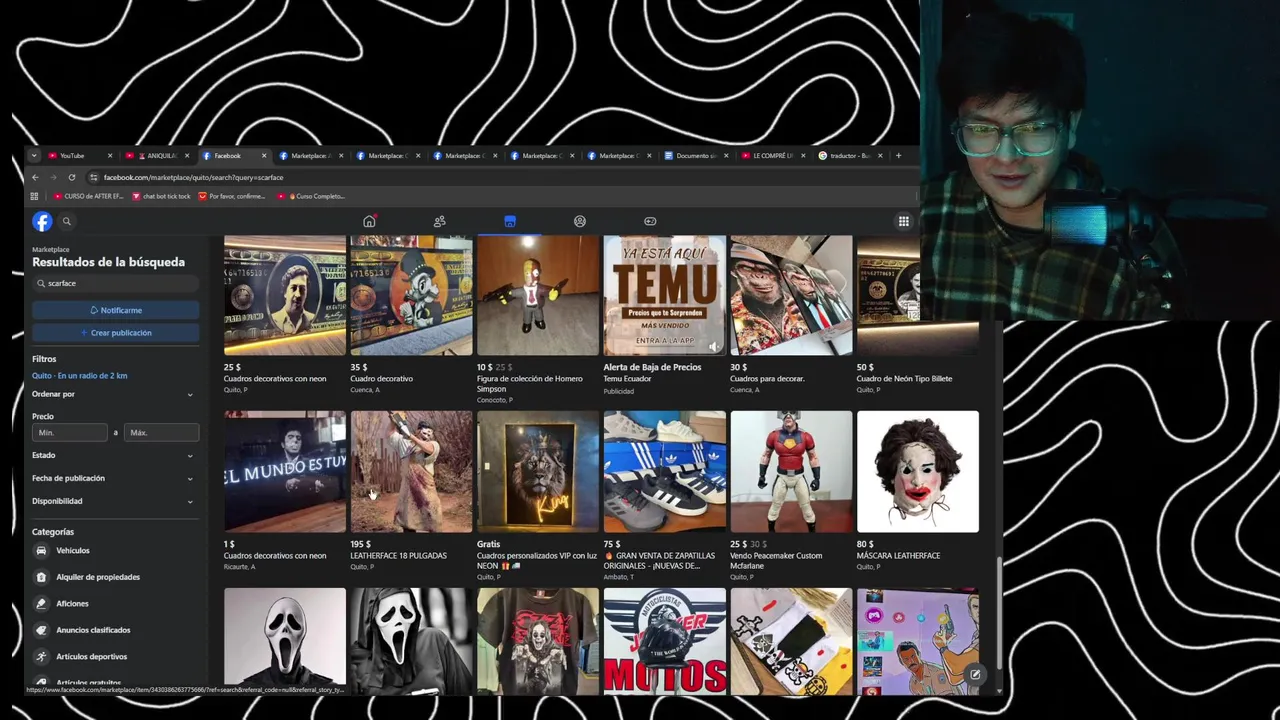Change location Quito radius link

click(80, 375)
